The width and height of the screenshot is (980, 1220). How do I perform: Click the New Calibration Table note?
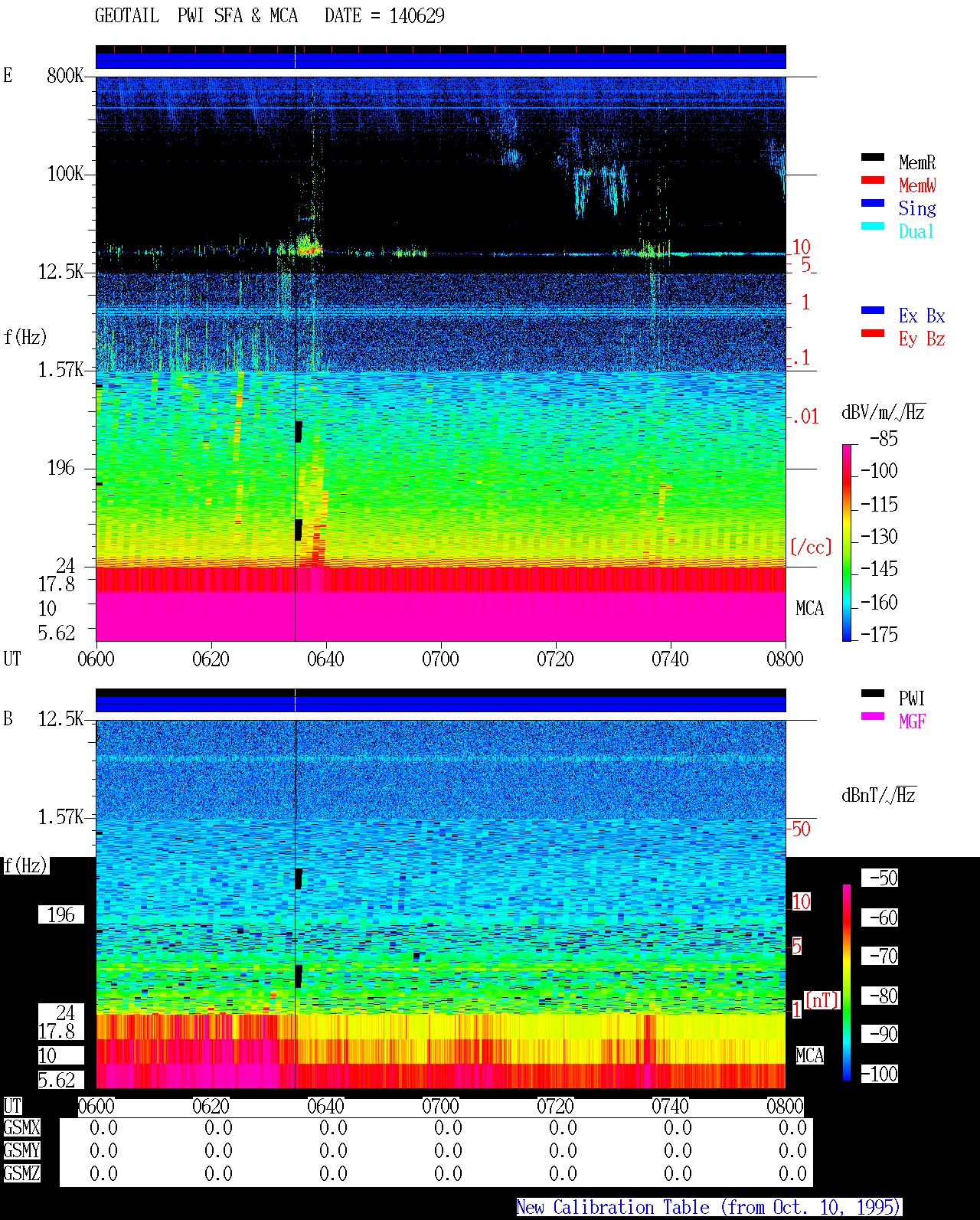click(x=709, y=1208)
